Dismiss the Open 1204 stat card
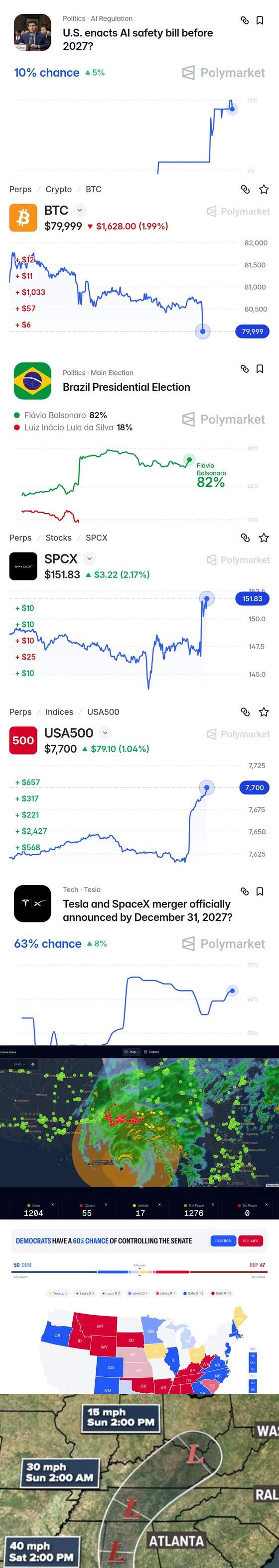Viewport: 279px width, 1568px height. 53,1204
